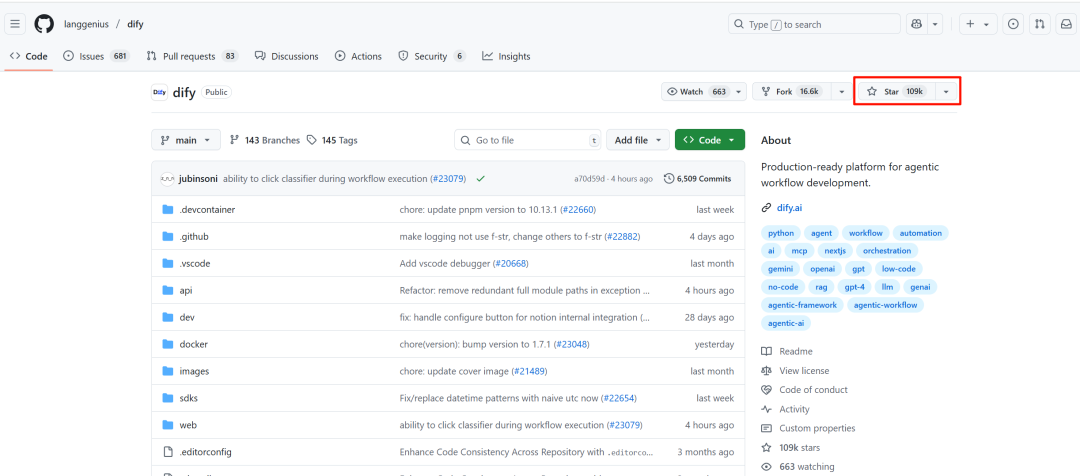The image size is (1080, 476).
Task: Expand the Fork options dropdown arrow
Action: click(x=842, y=92)
